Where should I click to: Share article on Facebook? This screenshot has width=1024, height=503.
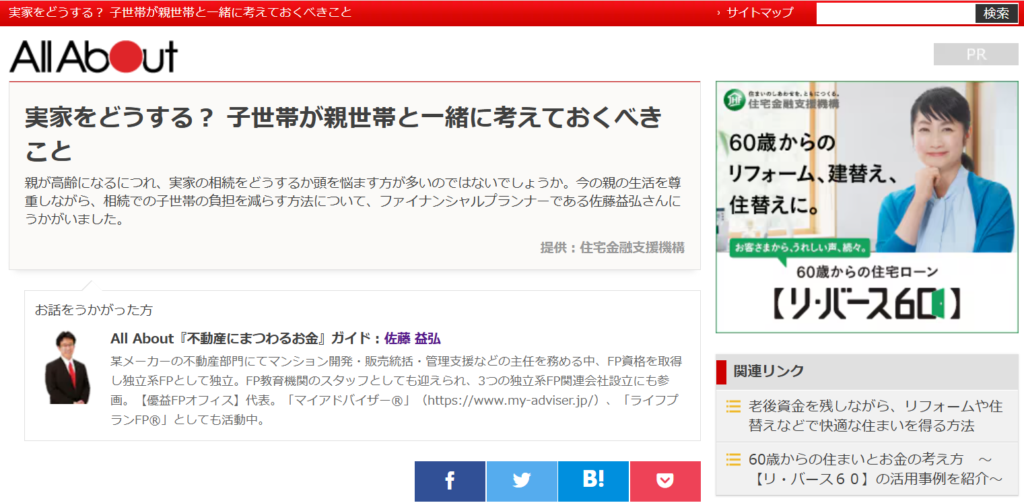coord(450,481)
